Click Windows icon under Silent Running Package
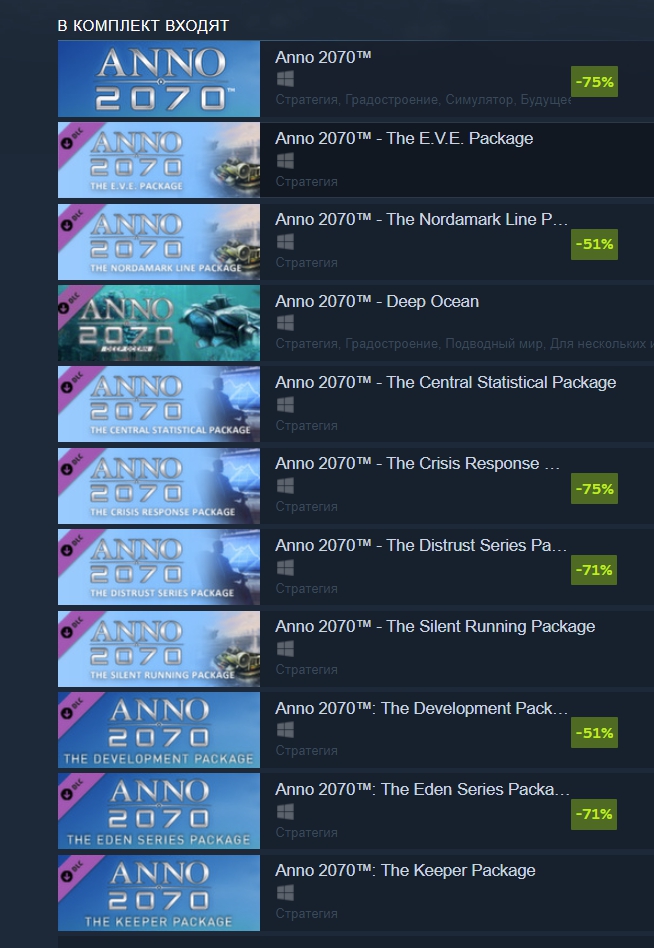Image resolution: width=654 pixels, height=948 pixels. (x=285, y=649)
